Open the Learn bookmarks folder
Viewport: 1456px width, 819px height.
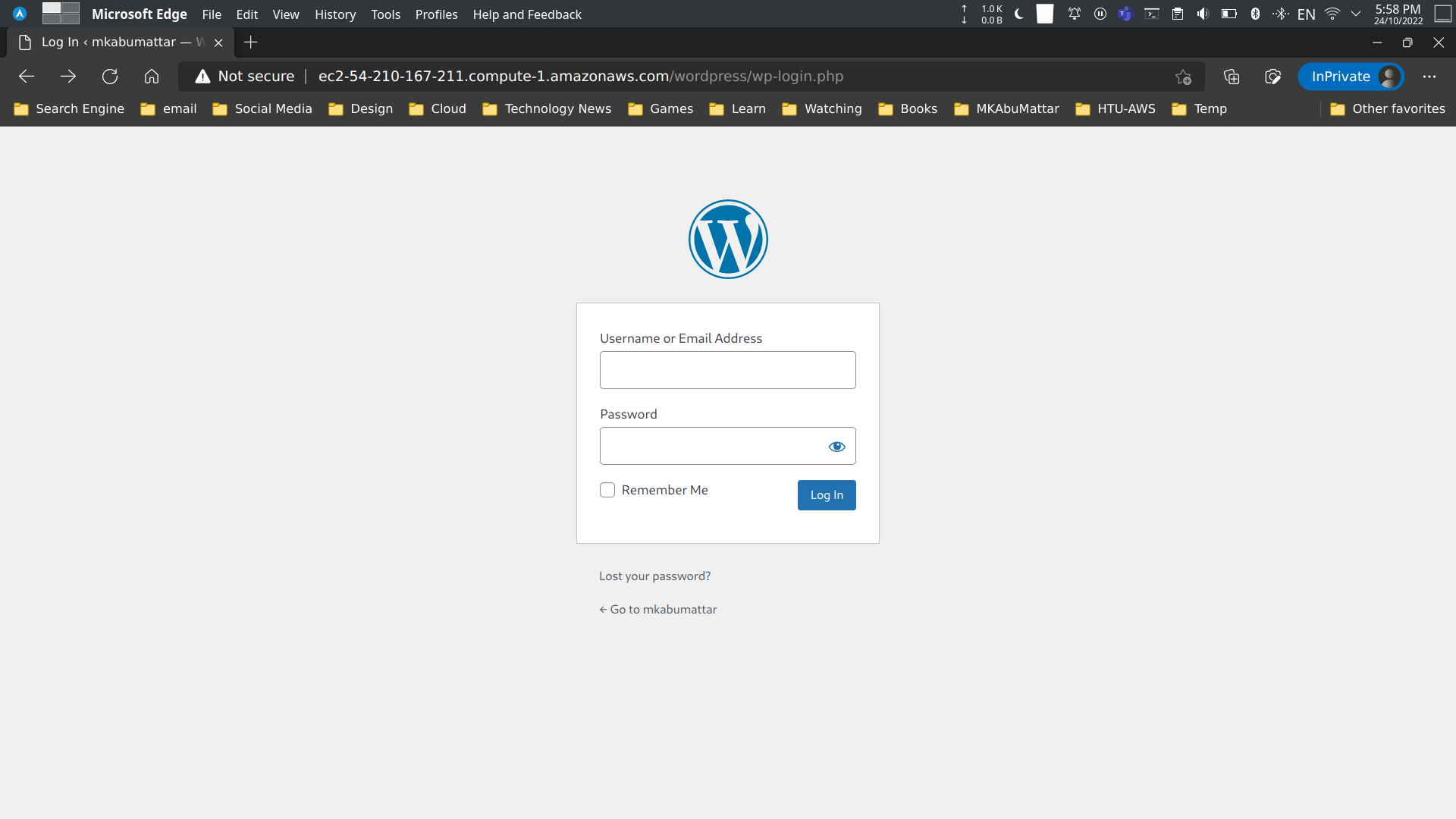747,108
